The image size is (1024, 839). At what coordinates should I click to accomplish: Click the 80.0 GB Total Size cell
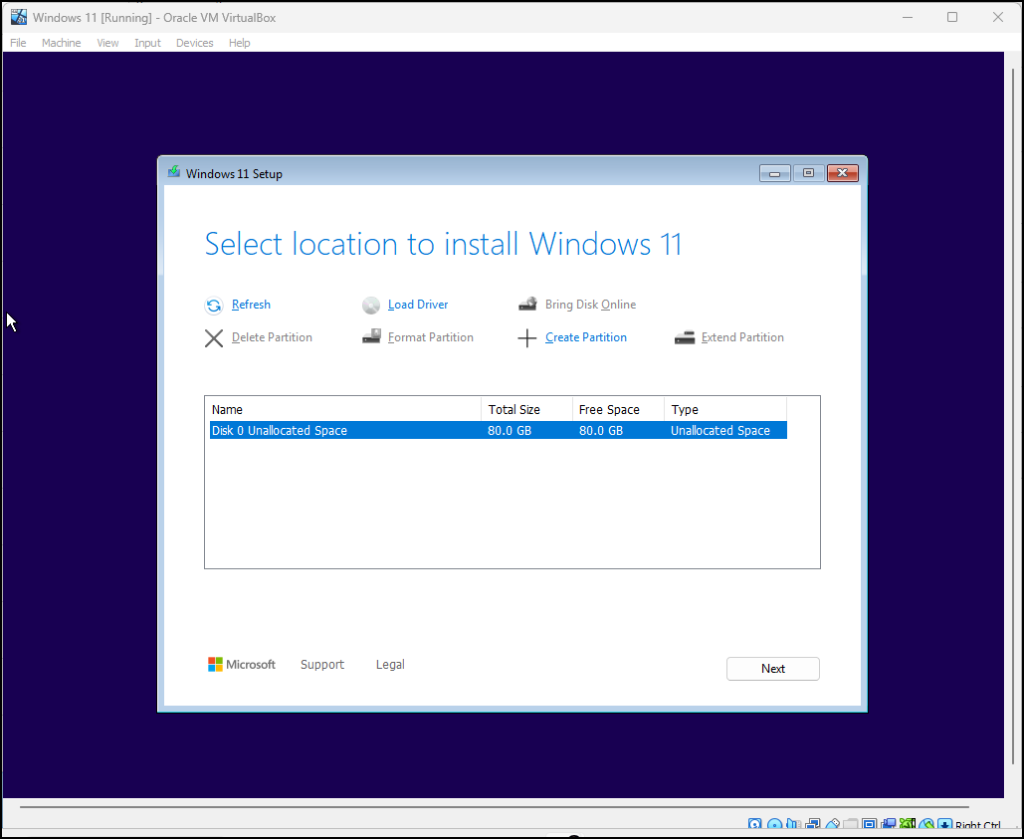(x=509, y=430)
